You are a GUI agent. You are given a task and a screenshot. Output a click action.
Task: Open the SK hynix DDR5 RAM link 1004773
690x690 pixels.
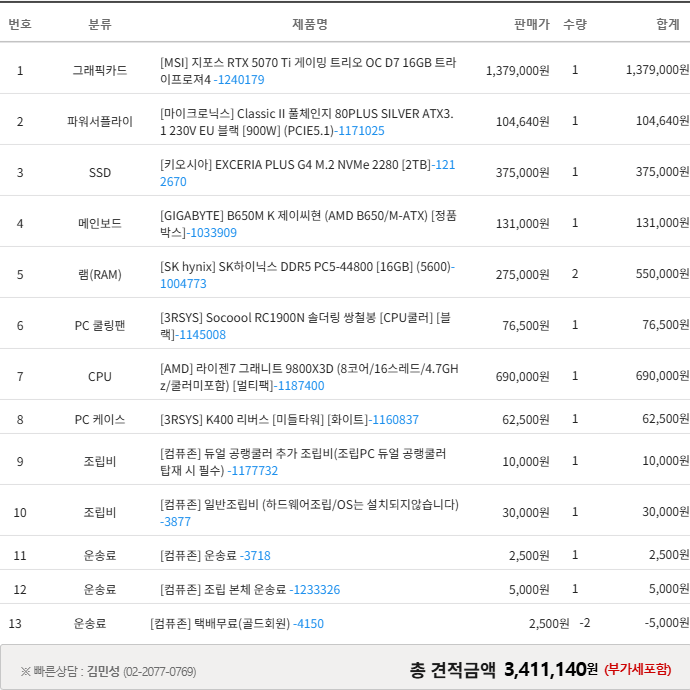point(183,283)
